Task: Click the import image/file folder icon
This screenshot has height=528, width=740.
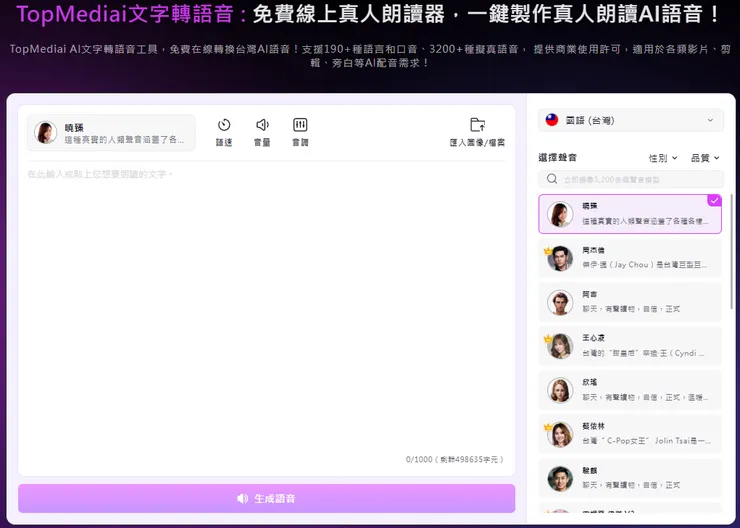Action: point(478,125)
